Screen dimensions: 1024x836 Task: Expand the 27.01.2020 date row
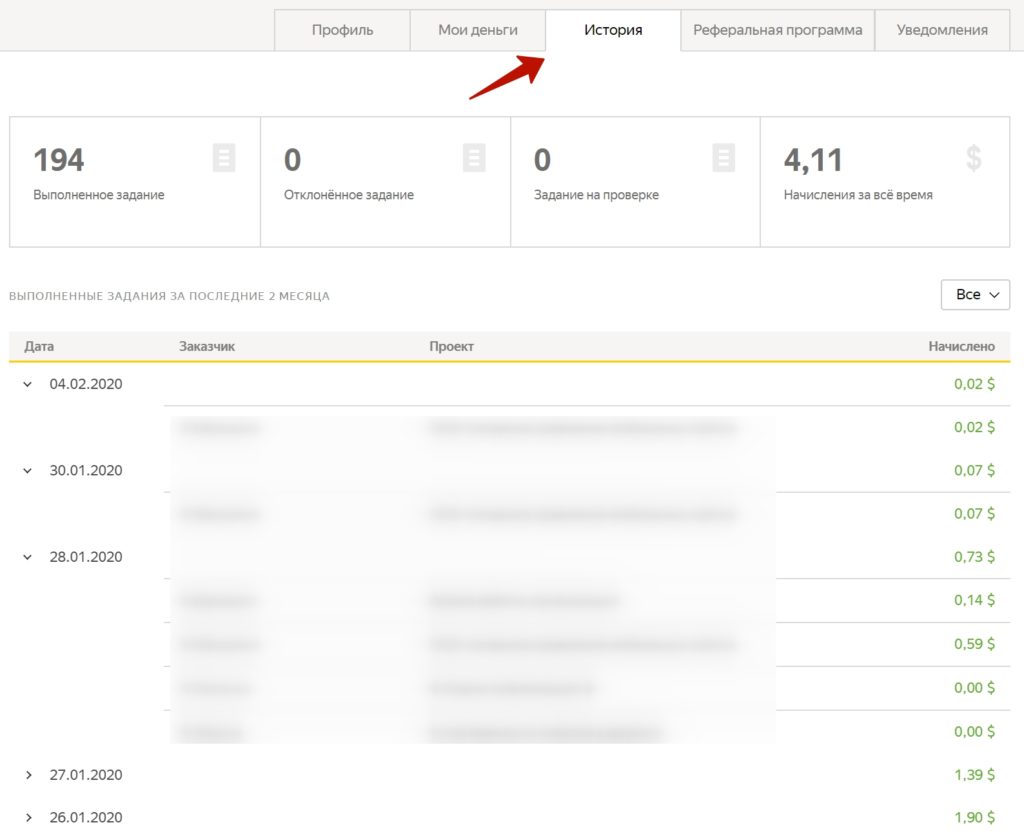[x=28, y=775]
